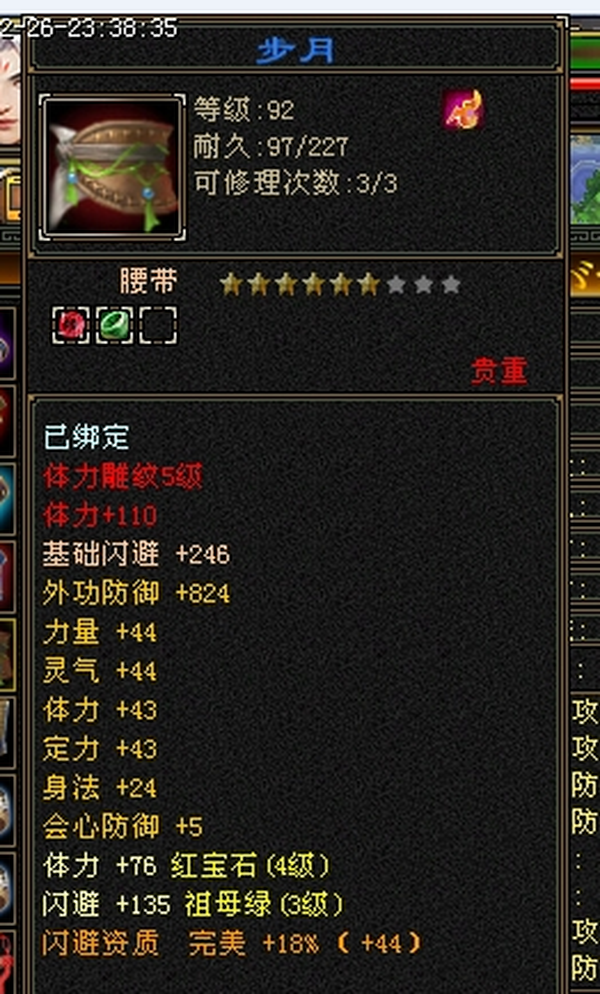Click the 已绑定 bound status text
Screen dimensions: 600x994
click(86, 437)
